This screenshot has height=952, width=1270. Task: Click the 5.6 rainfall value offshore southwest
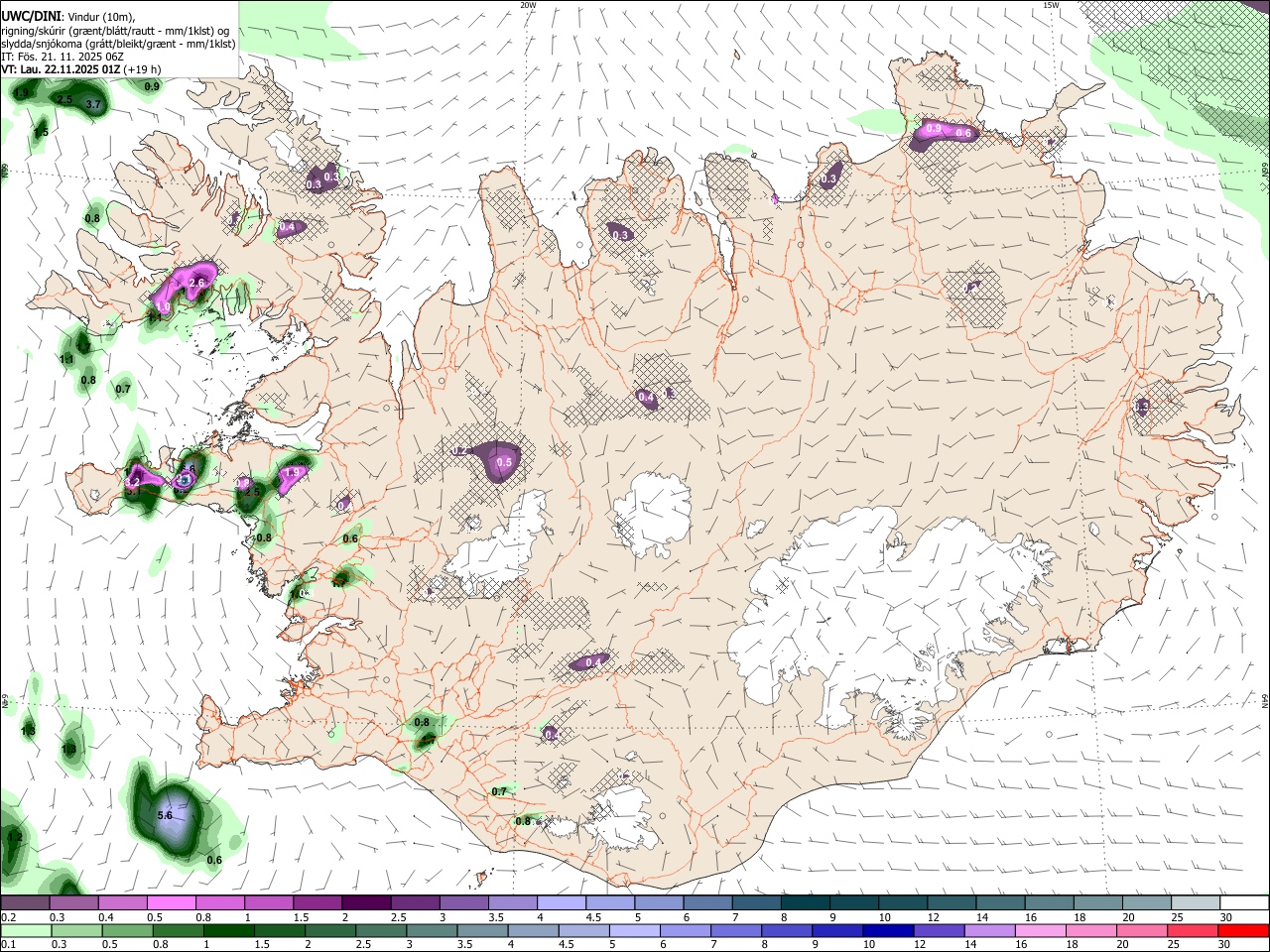[166, 815]
